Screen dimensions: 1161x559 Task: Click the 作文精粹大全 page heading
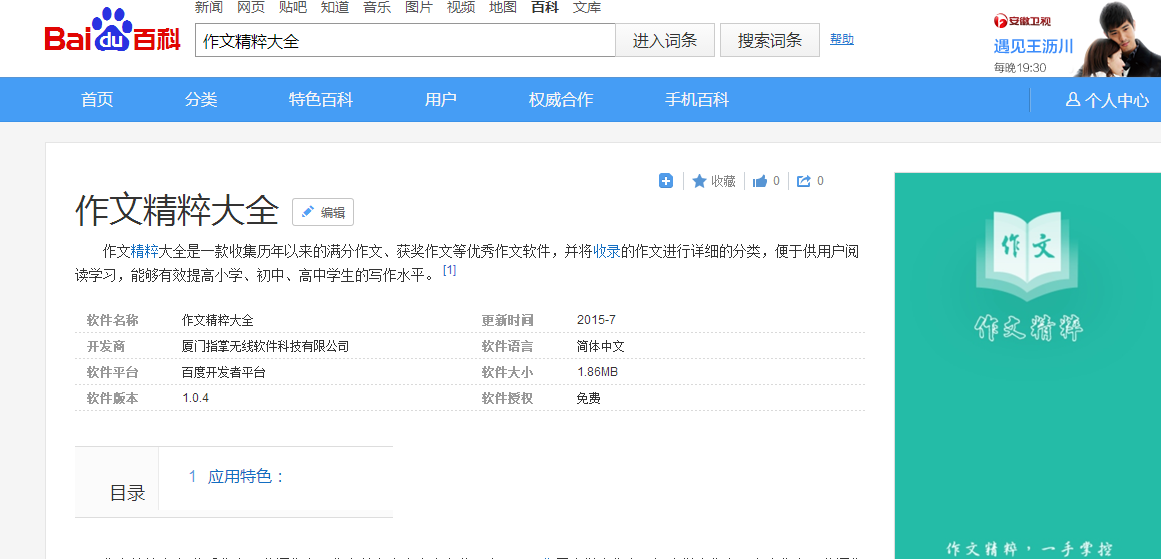(177, 212)
